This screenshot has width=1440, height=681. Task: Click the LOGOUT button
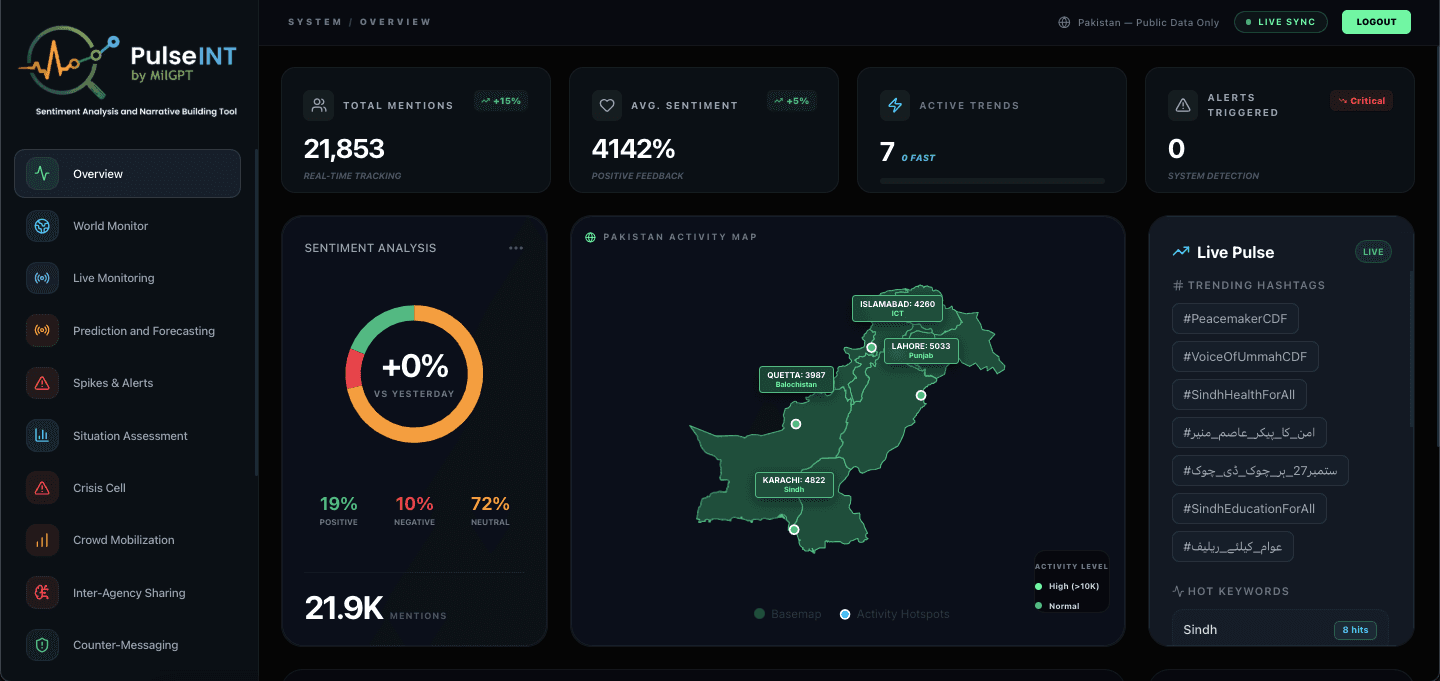coord(1376,22)
